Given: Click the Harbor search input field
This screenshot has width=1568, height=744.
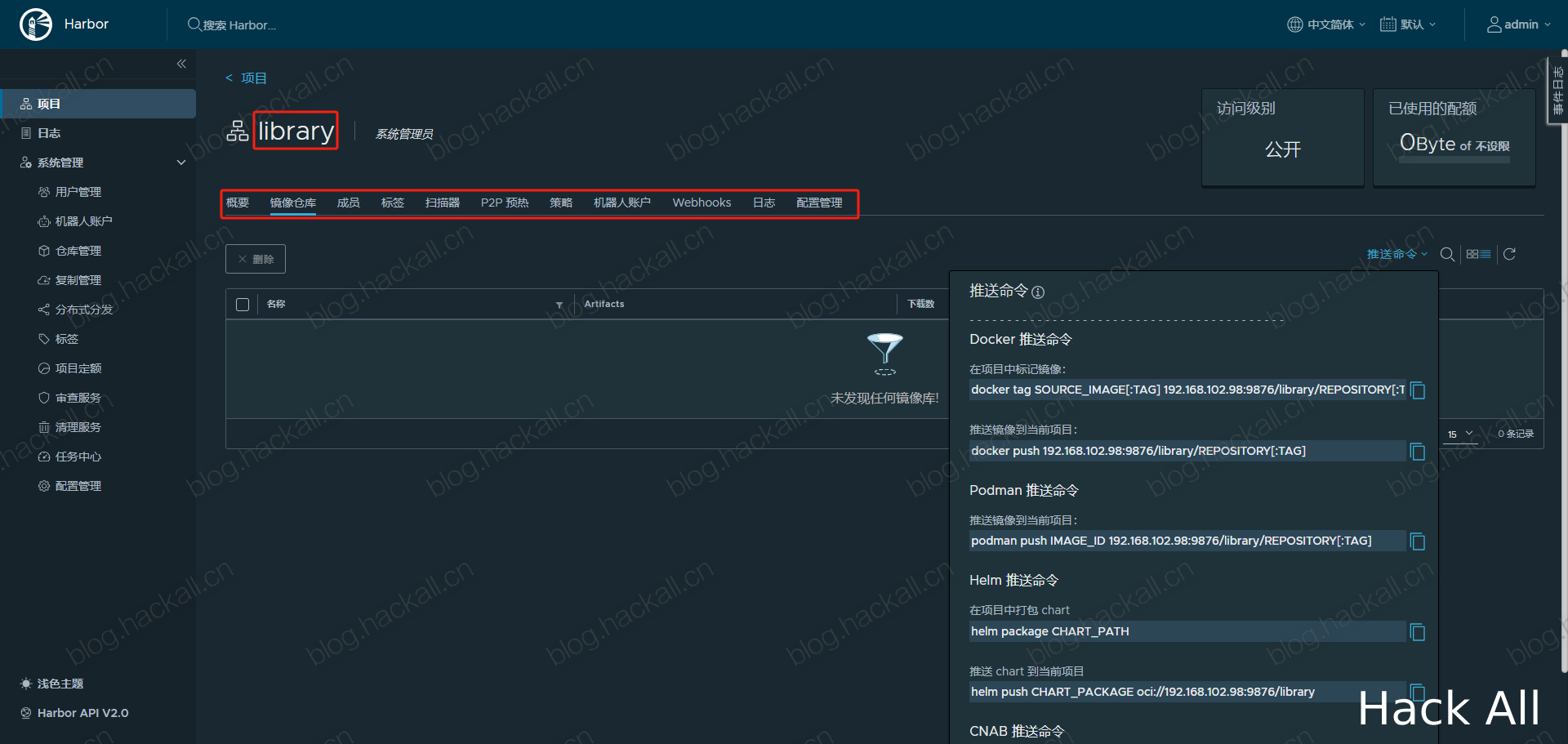Looking at the screenshot, I should point(240,25).
